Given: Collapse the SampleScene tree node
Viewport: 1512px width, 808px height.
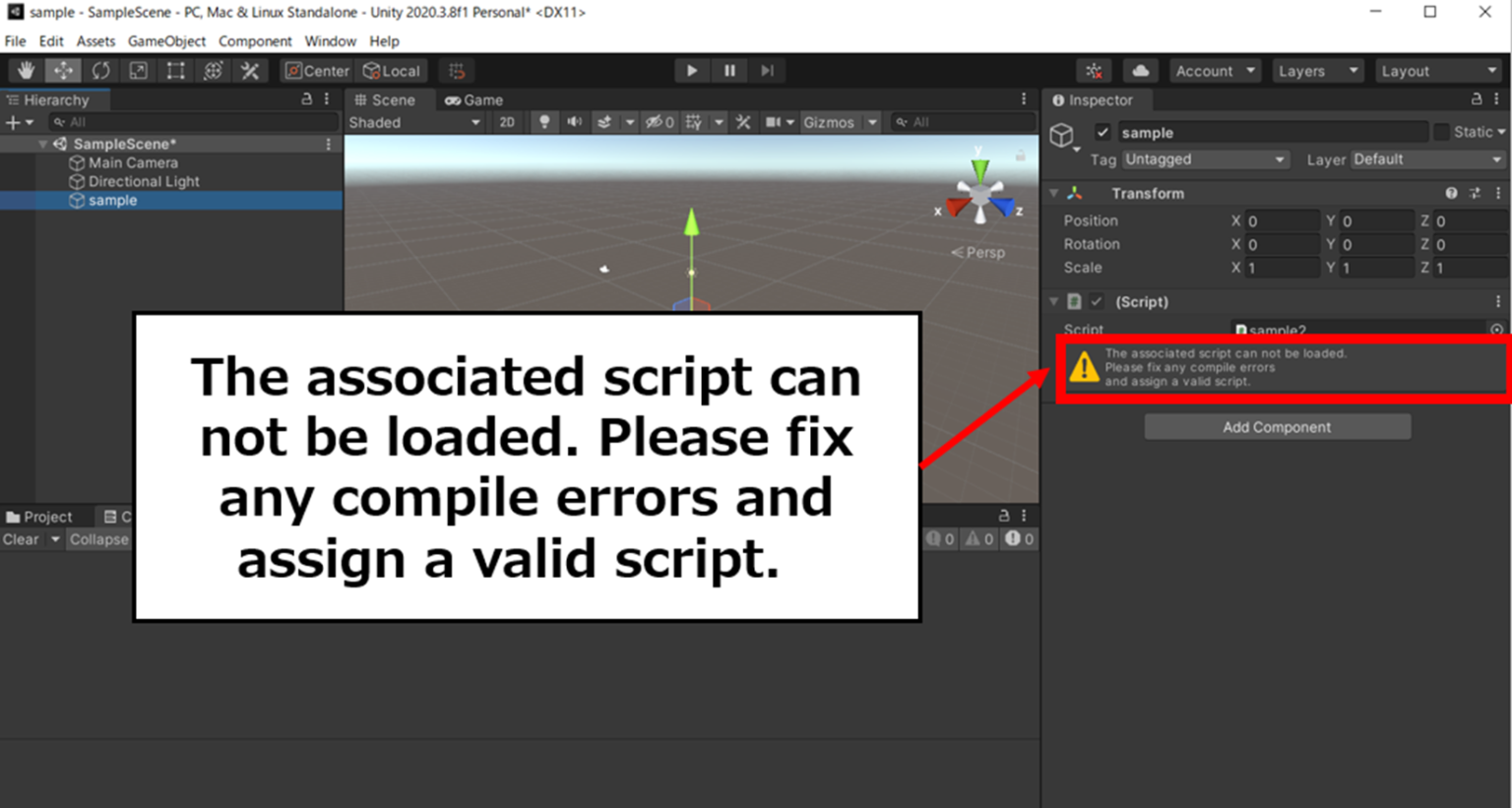Looking at the screenshot, I should 42,144.
